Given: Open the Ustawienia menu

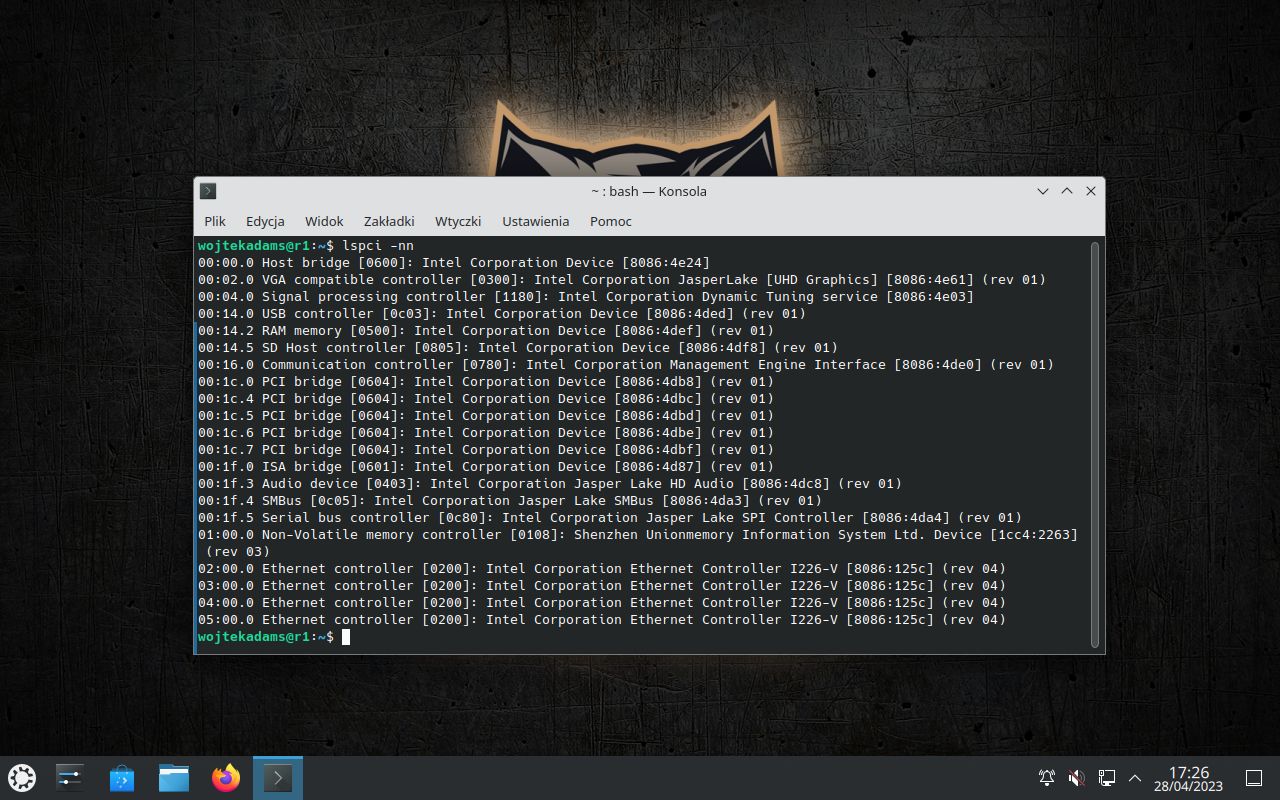Looking at the screenshot, I should coord(535,221).
